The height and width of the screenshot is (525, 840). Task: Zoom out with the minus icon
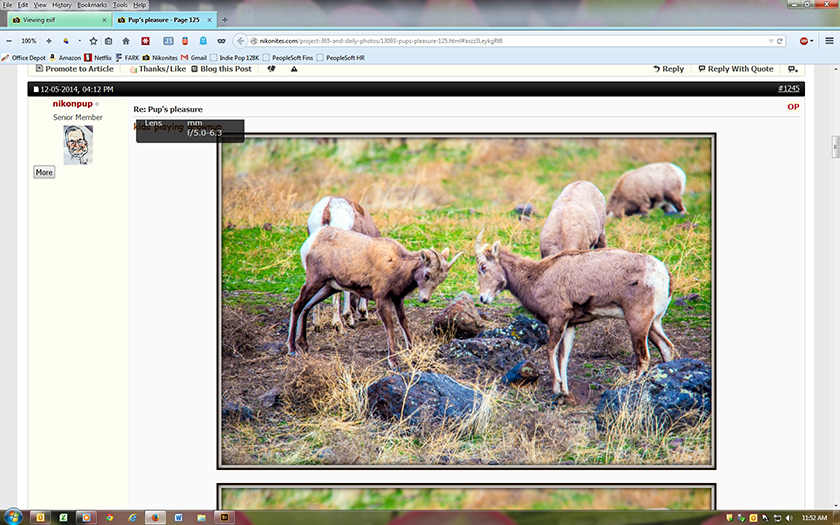pyautogui.click(x=9, y=41)
